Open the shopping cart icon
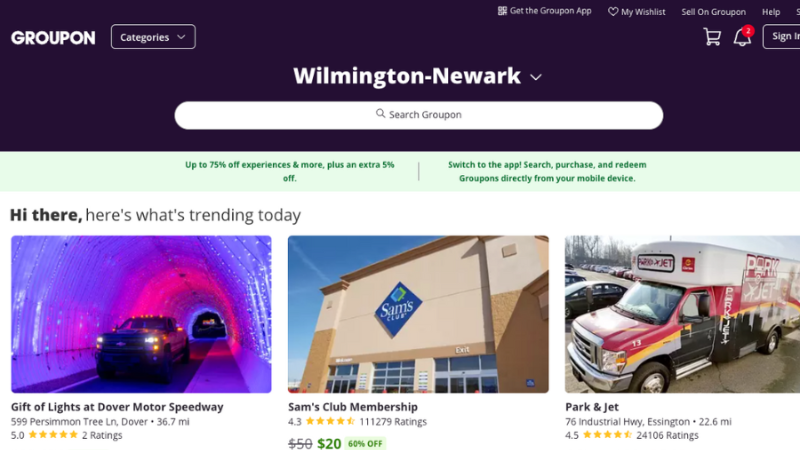Image resolution: width=800 pixels, height=450 pixels. click(712, 37)
